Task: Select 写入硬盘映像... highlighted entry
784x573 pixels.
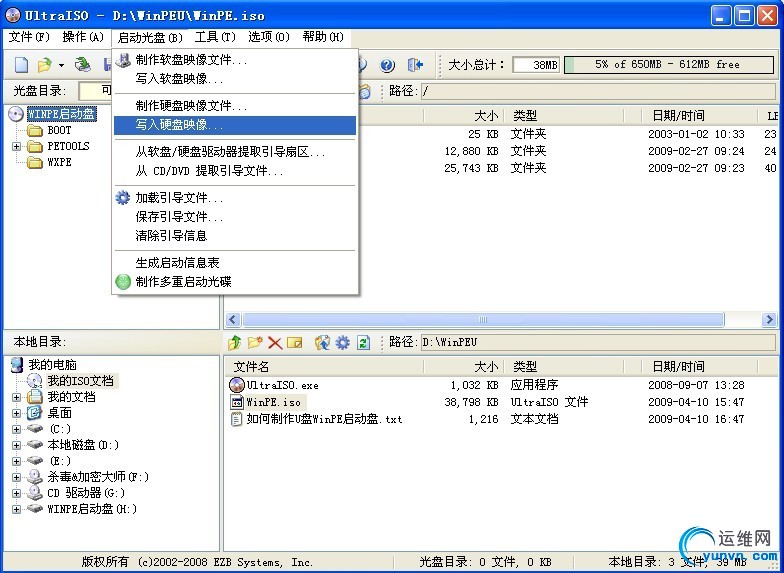Action: pyautogui.click(x=235, y=125)
